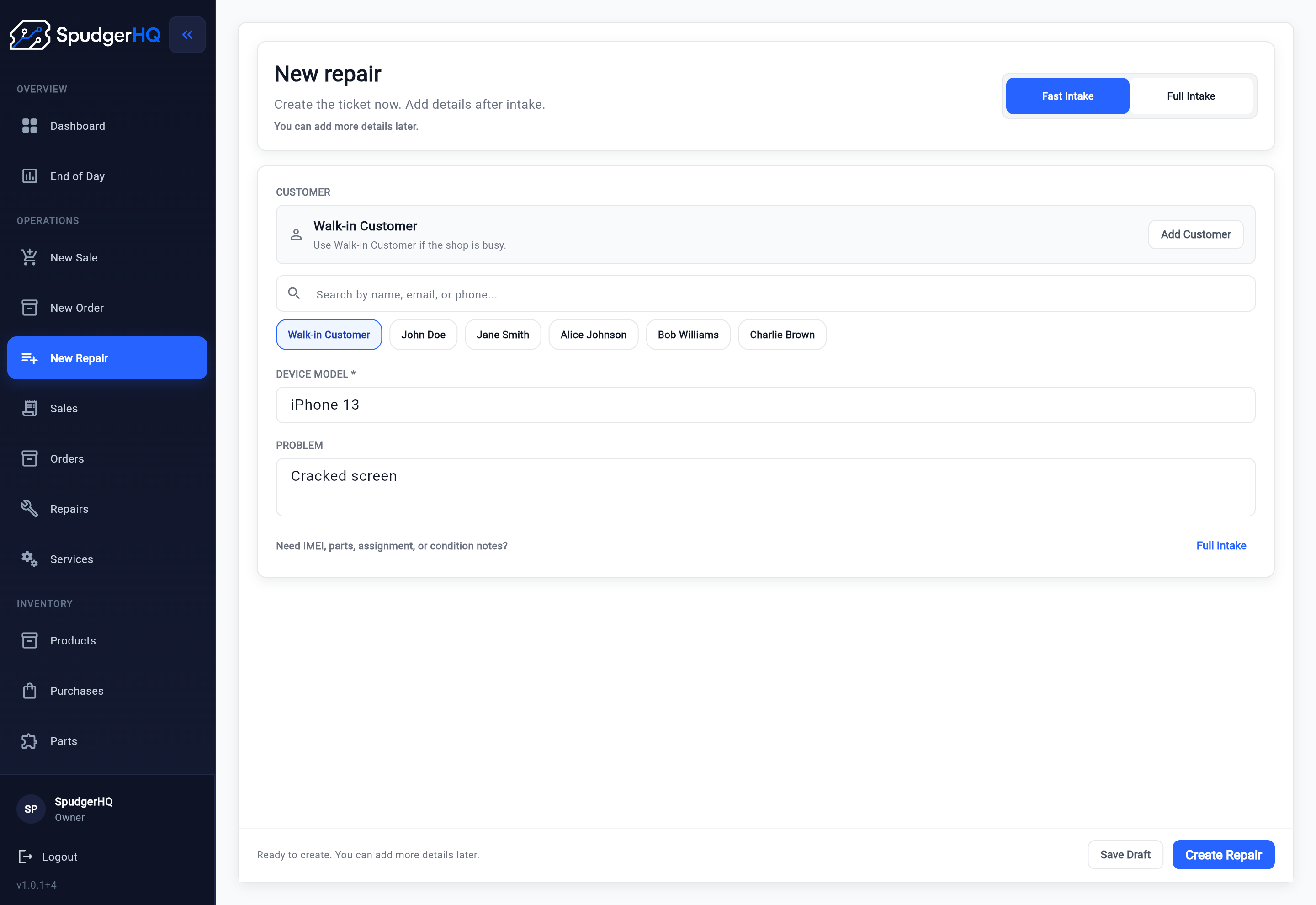Viewport: 1316px width, 905px height.
Task: Click the Create Repair button
Action: pyautogui.click(x=1223, y=855)
